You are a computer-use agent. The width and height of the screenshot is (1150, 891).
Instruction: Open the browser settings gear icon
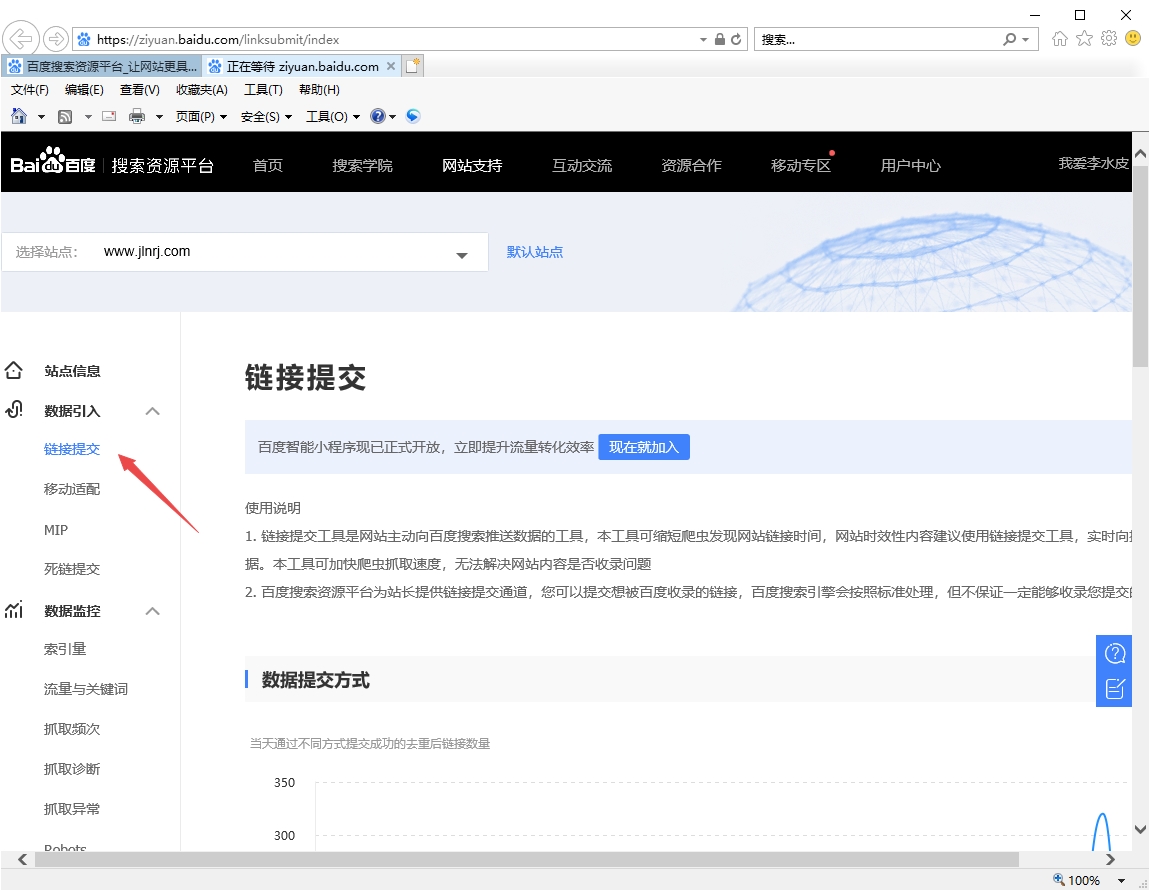[x=1108, y=39]
